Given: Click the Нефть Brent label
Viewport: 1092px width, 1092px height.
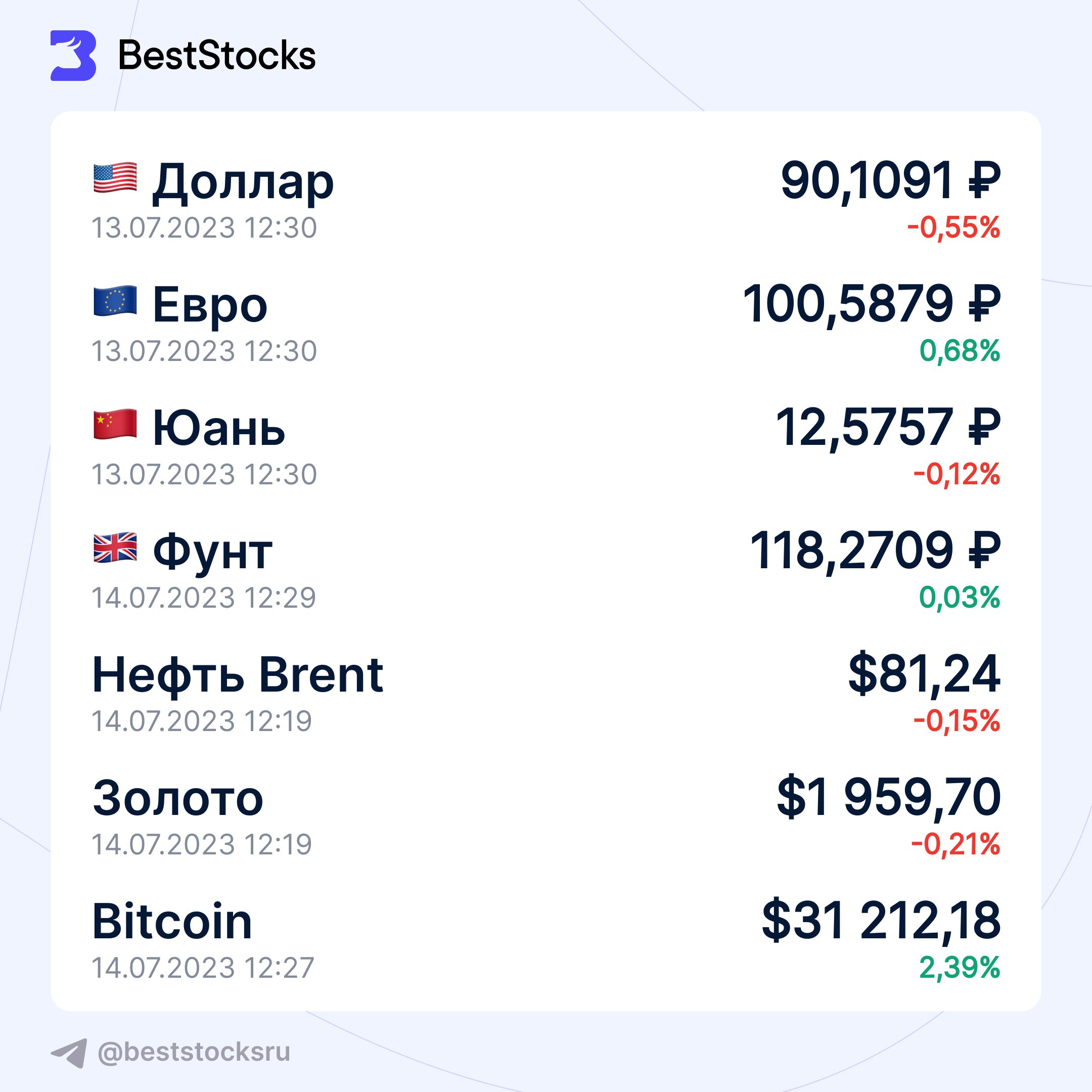Looking at the screenshot, I should 238,674.
